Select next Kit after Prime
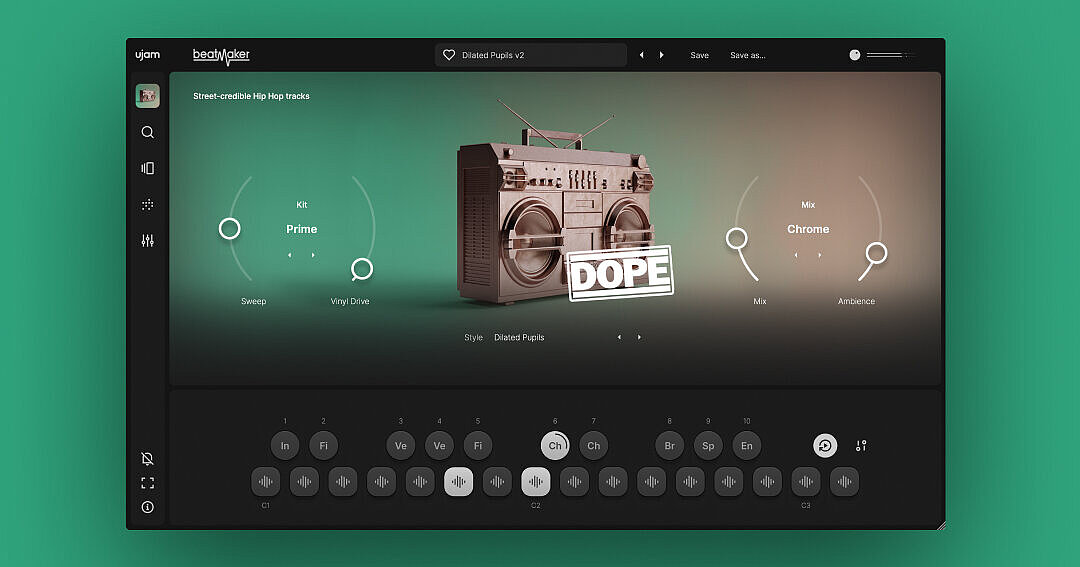1080x567 pixels. [x=313, y=255]
